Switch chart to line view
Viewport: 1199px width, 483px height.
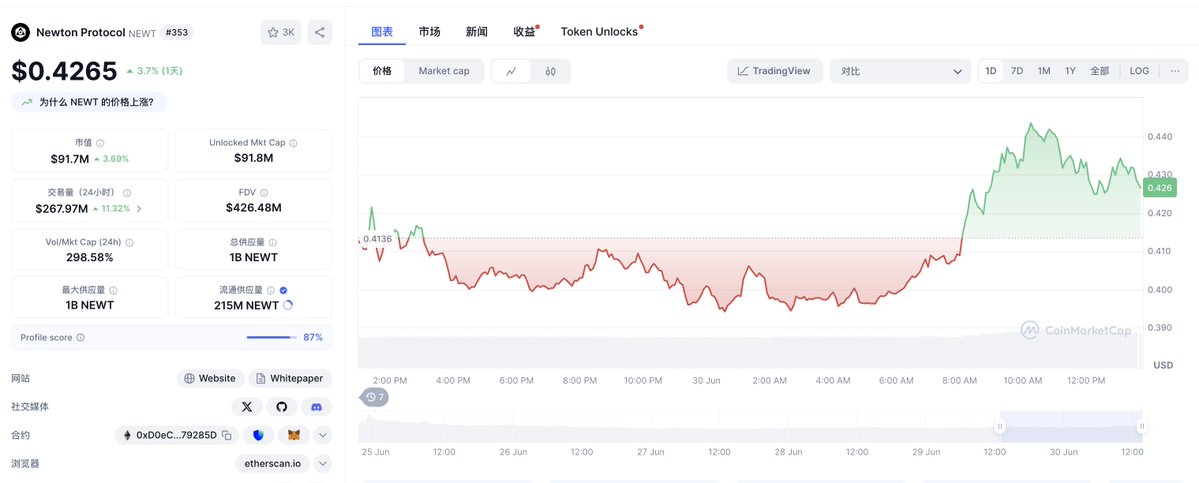(x=512, y=71)
